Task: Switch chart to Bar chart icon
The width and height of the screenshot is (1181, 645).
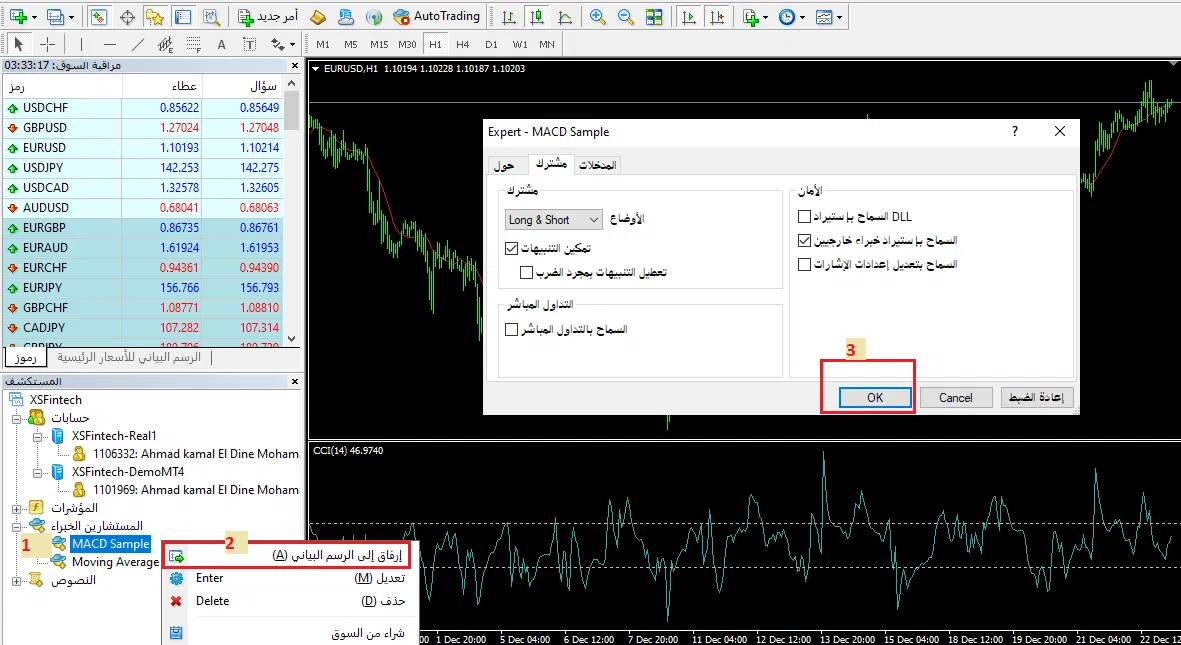Action: (510, 16)
